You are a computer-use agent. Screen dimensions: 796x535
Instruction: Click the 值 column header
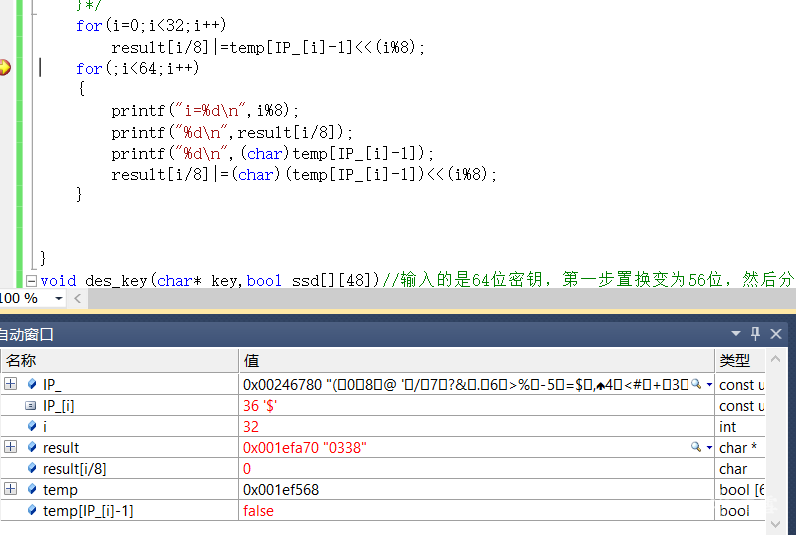[x=477, y=360]
